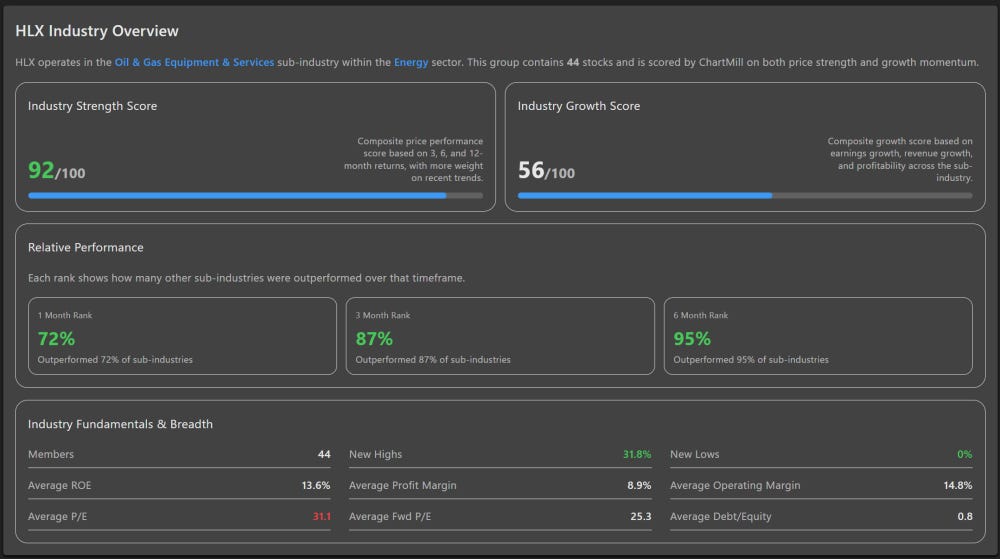This screenshot has width=1000, height=559.
Task: Click the Average Debt/Equity label
Action: 721,516
